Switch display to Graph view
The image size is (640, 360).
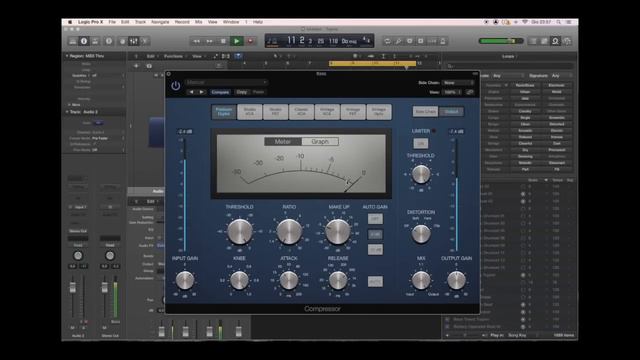point(320,142)
